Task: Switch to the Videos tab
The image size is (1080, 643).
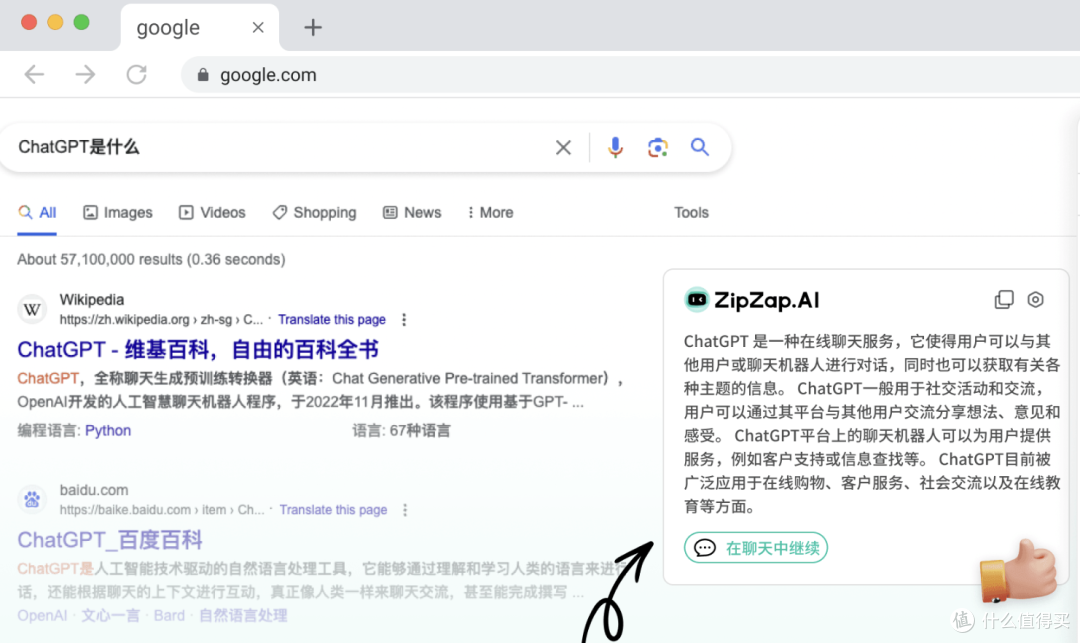Action: click(212, 213)
